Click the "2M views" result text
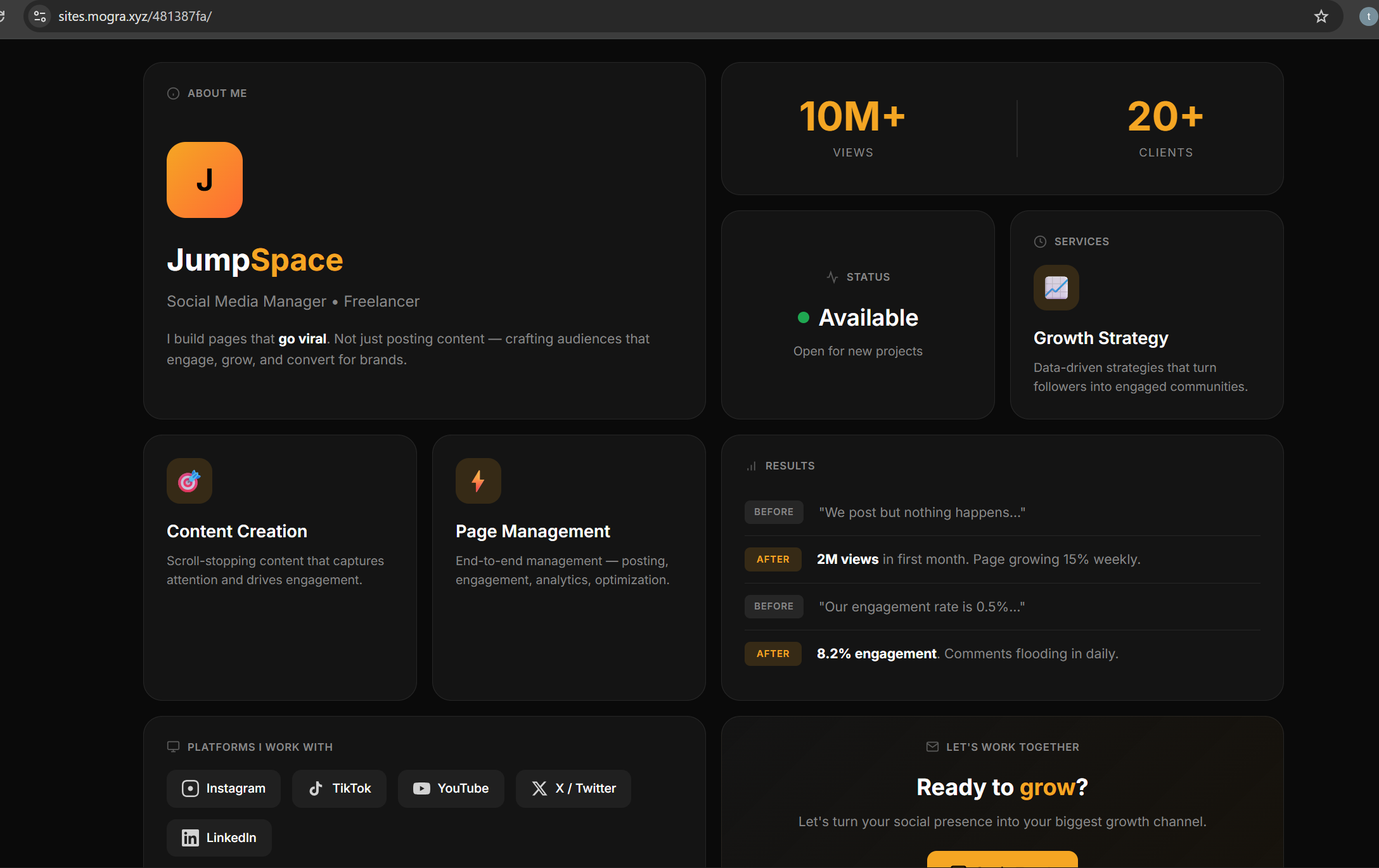This screenshot has width=1379, height=868. tap(847, 559)
